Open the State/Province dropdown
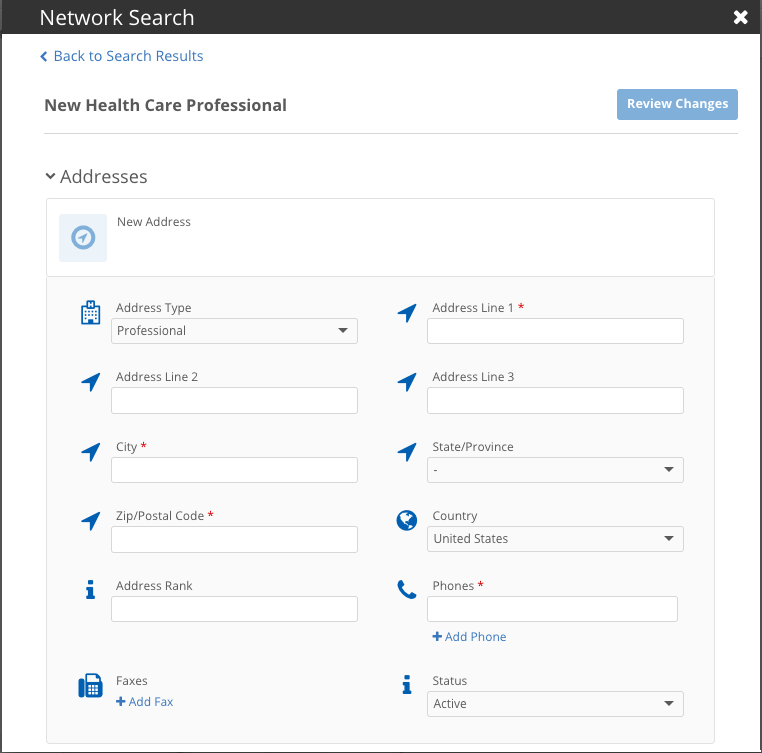This screenshot has width=762, height=753. [555, 470]
